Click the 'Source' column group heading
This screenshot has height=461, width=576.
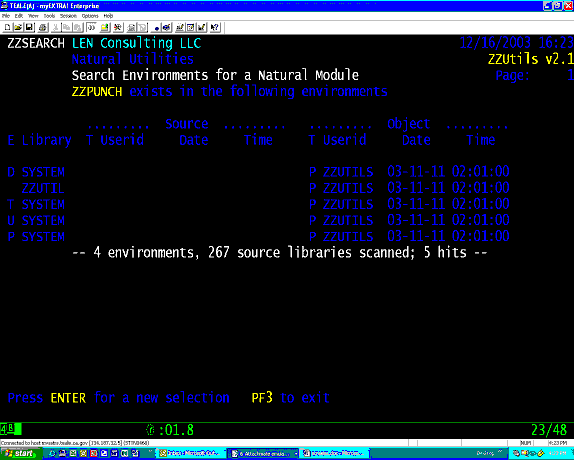pos(187,124)
